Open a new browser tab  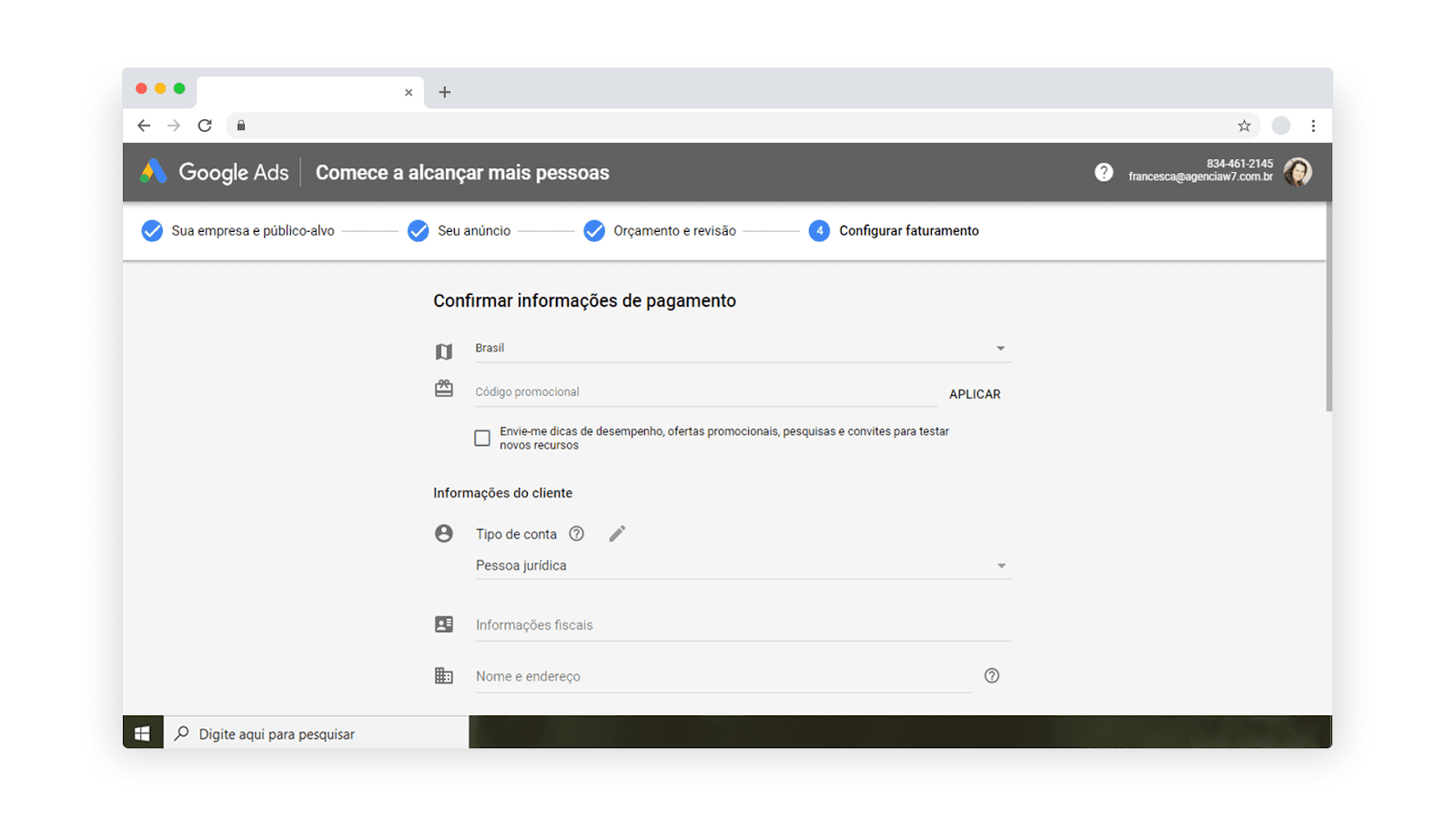444,92
